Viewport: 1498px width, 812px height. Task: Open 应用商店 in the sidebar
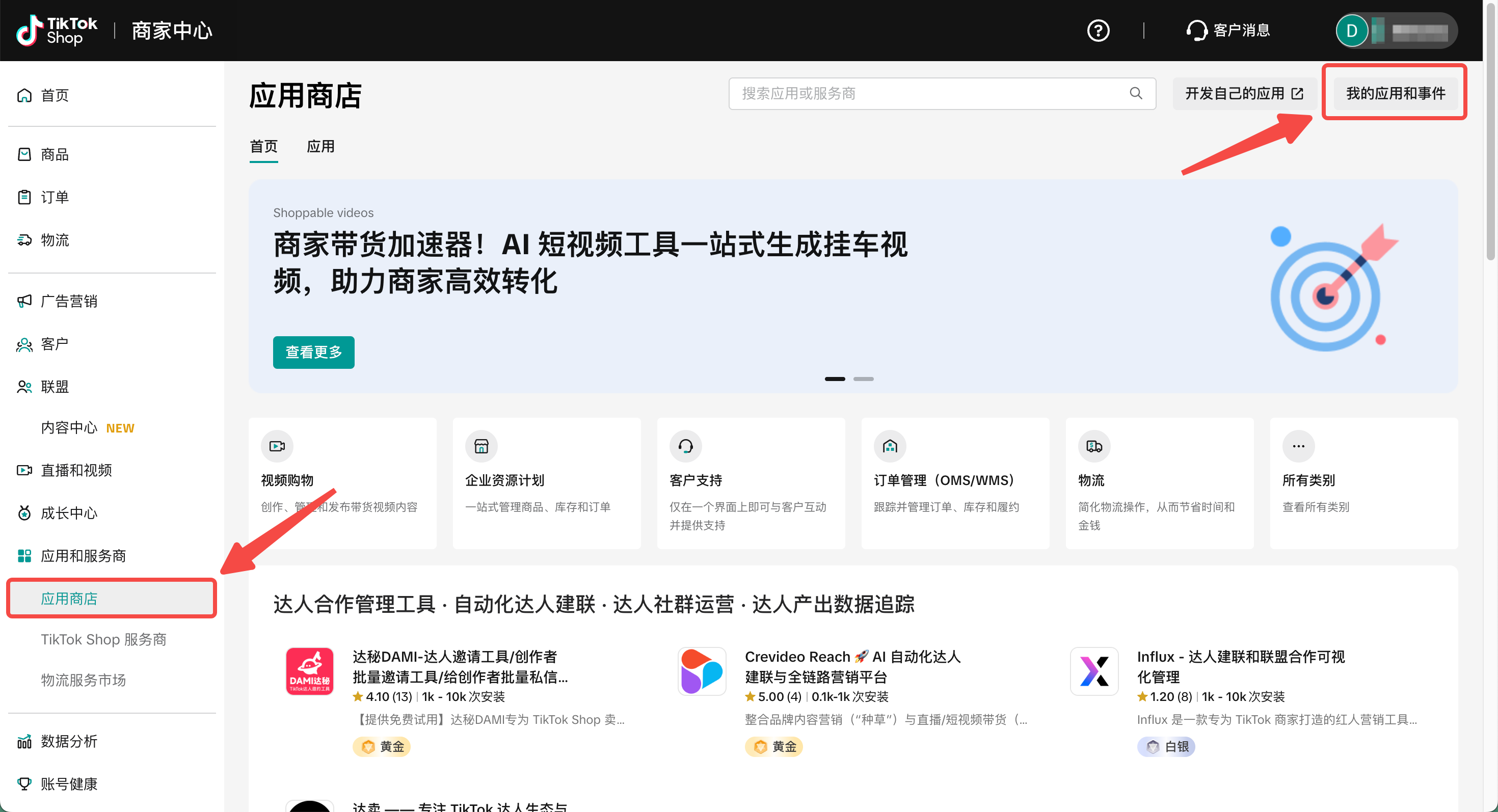click(x=112, y=598)
